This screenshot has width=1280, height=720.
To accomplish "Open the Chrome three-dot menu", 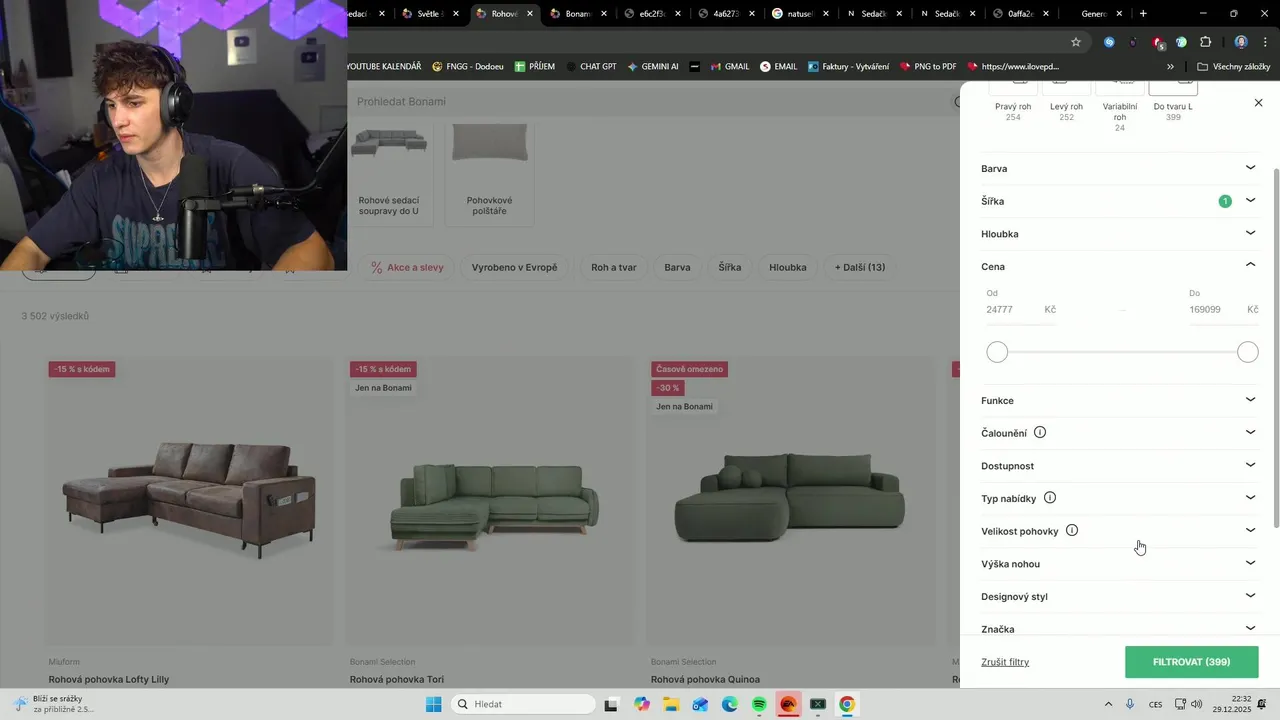I will [1266, 42].
